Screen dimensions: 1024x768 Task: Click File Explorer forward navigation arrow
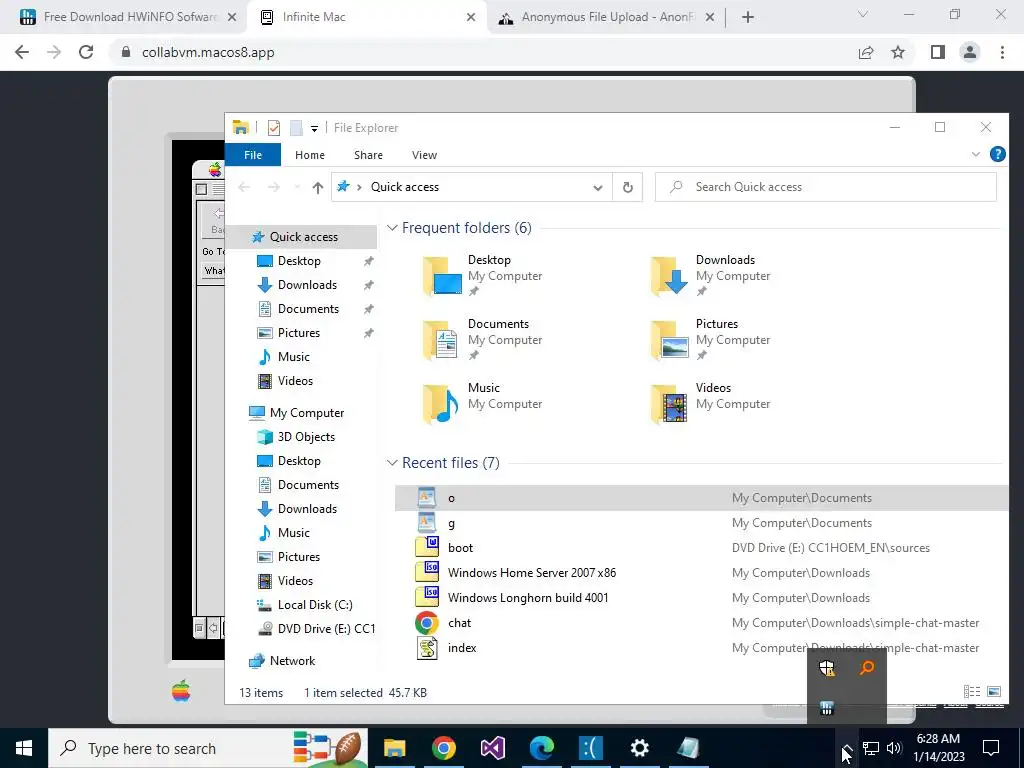pyautogui.click(x=274, y=187)
